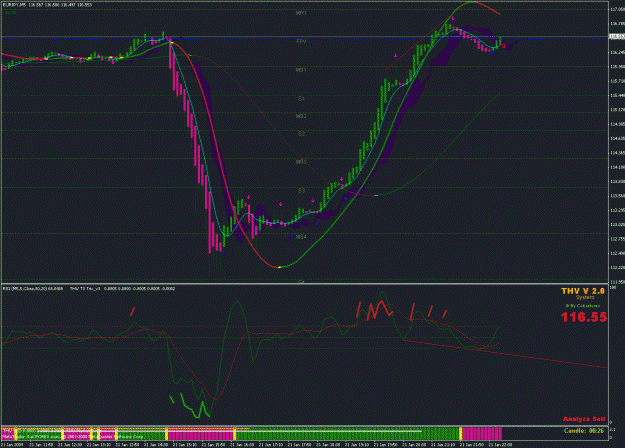This screenshot has width=625, height=448.
Task: Click the MS3 pivot level label
Action: click(x=301, y=162)
